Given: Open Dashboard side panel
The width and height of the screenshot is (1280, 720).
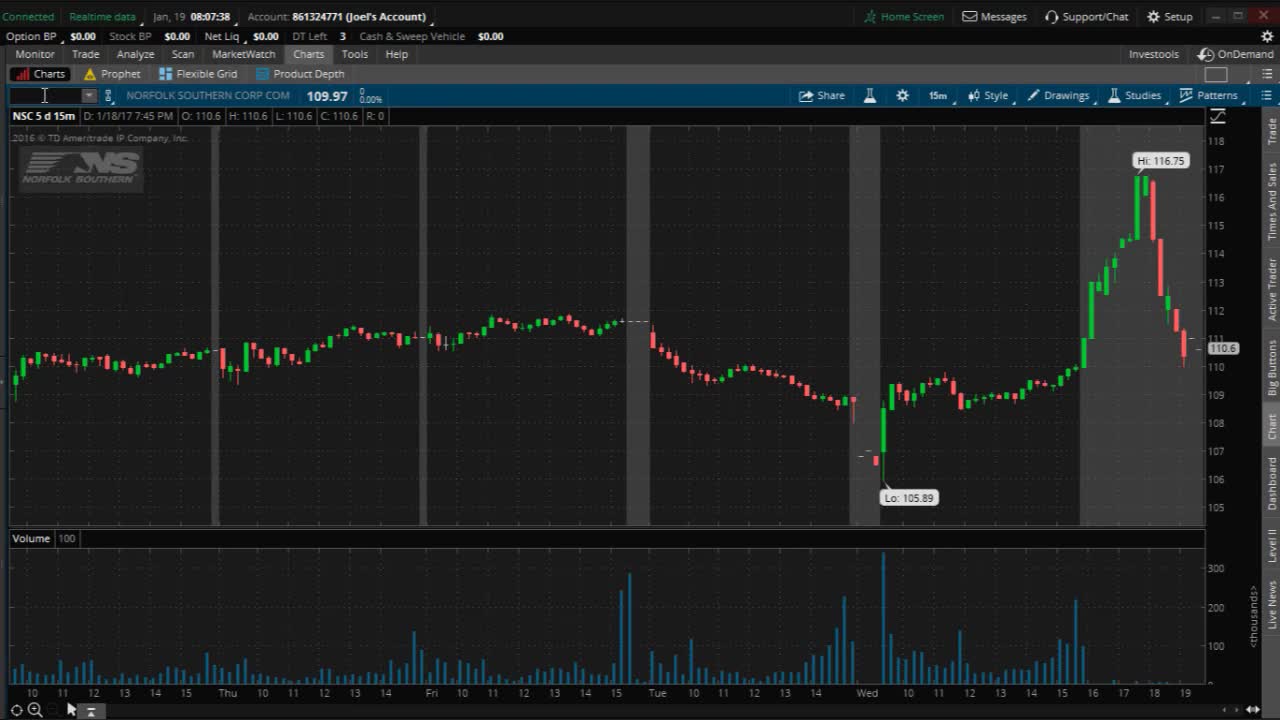Looking at the screenshot, I should point(1272,483).
